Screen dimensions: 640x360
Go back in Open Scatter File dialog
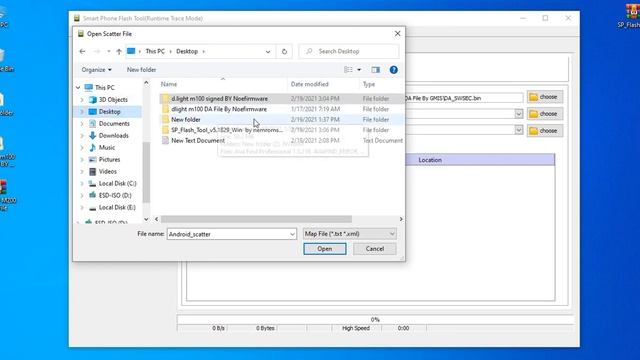[82, 51]
